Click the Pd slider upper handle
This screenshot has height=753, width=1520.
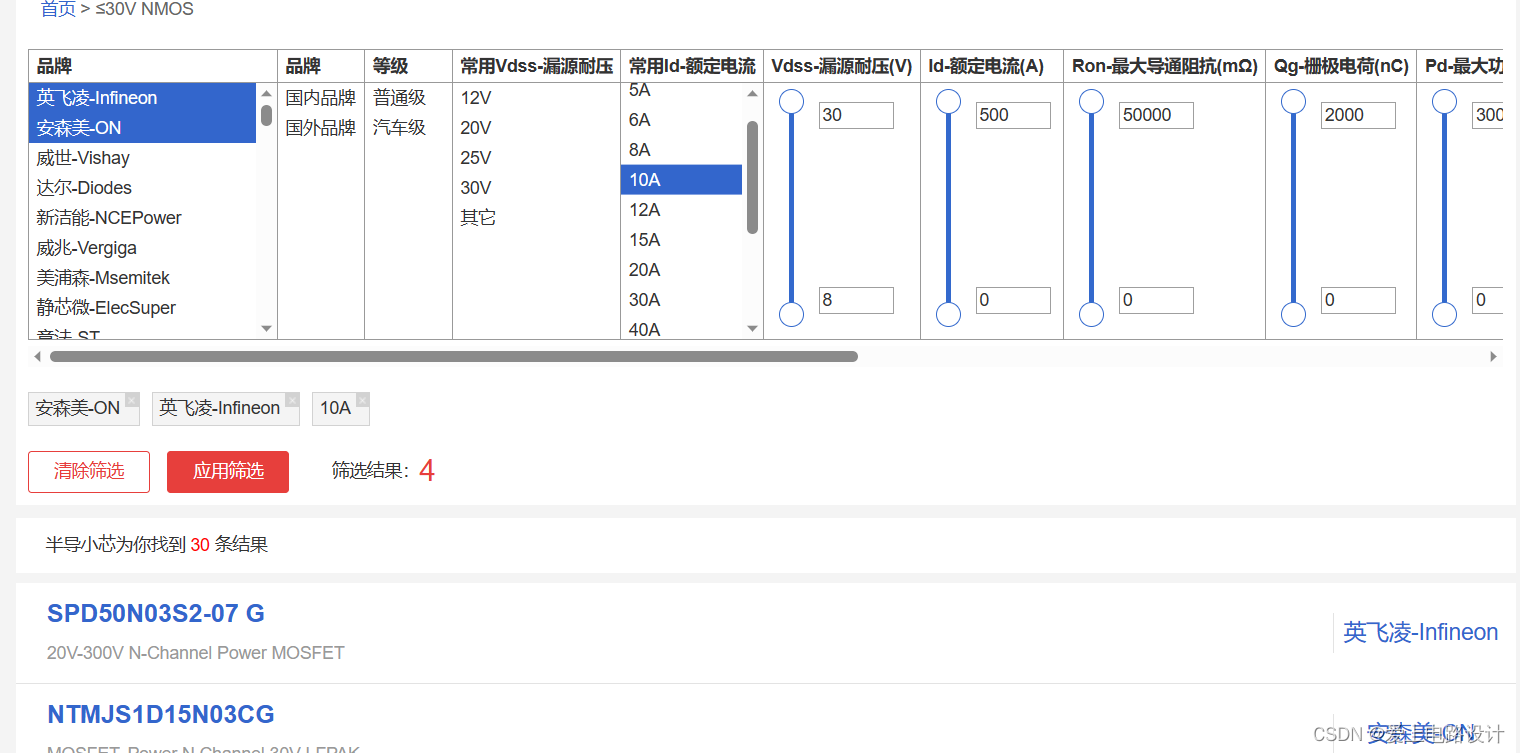(x=1444, y=101)
